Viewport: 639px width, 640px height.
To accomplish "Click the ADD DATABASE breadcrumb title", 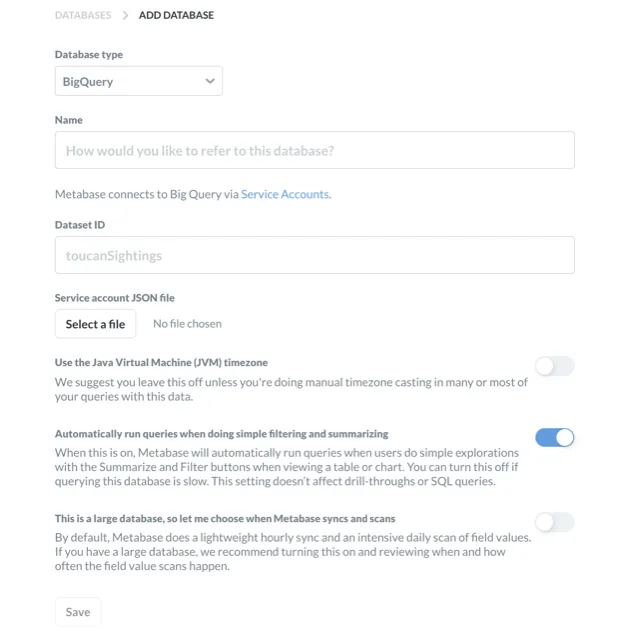I will 176,16.
